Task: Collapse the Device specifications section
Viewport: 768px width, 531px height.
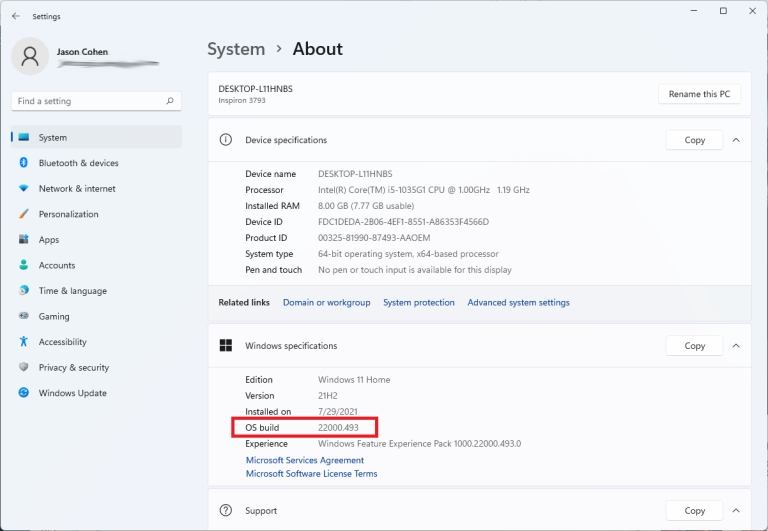Action: coord(736,140)
